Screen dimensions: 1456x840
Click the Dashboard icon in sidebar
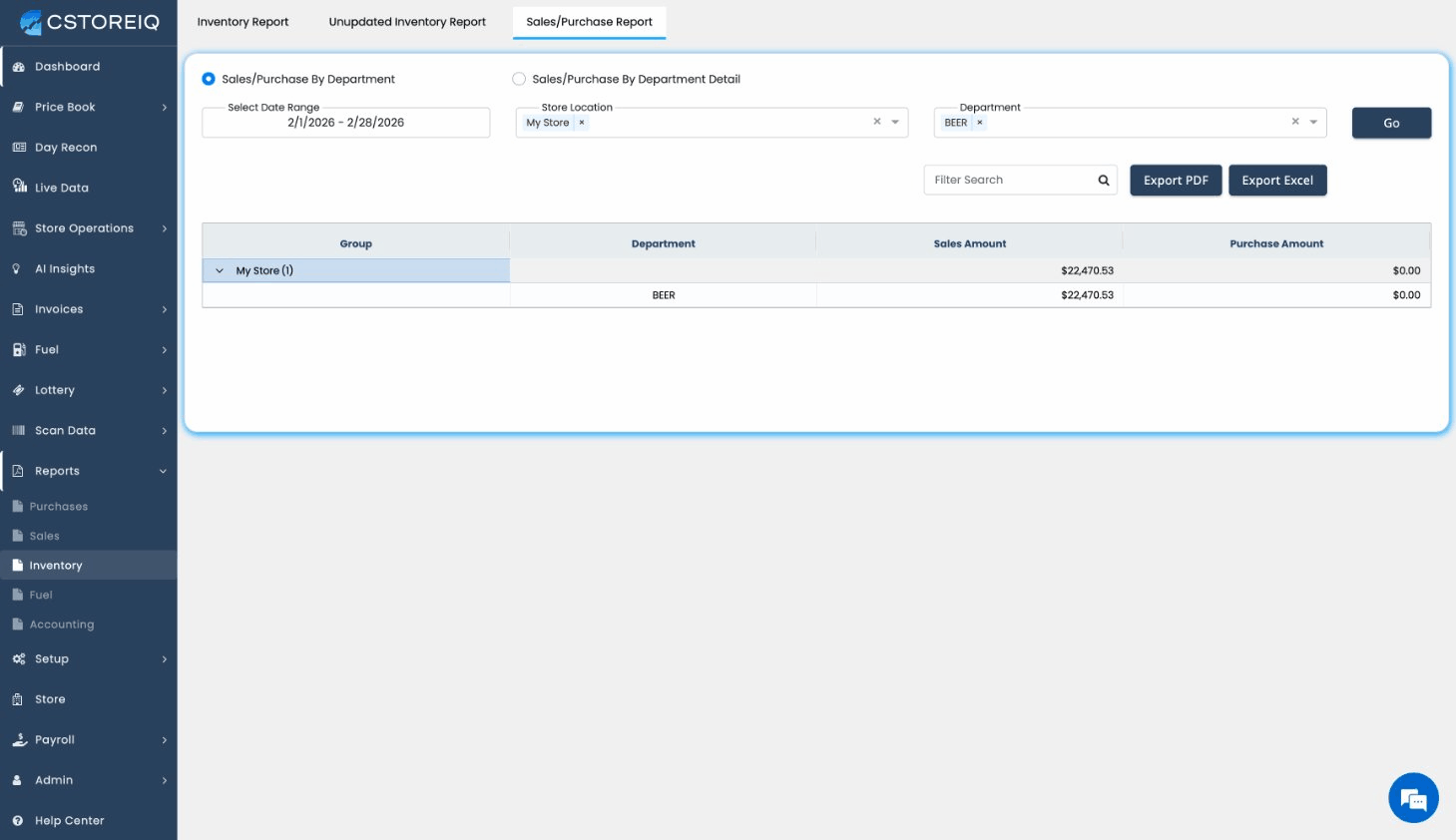(18, 67)
